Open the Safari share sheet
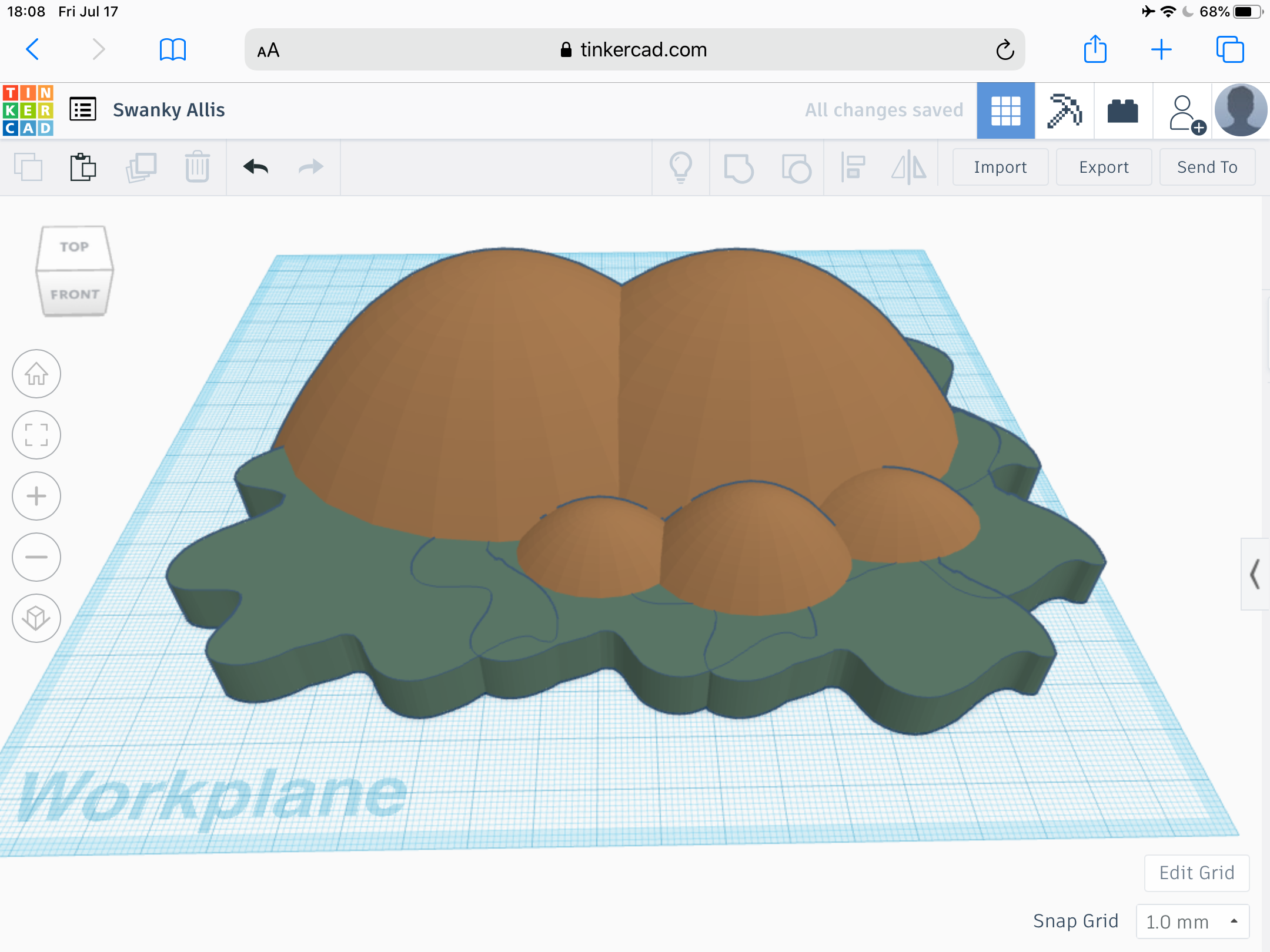This screenshot has height=952, width=1270. [1095, 49]
